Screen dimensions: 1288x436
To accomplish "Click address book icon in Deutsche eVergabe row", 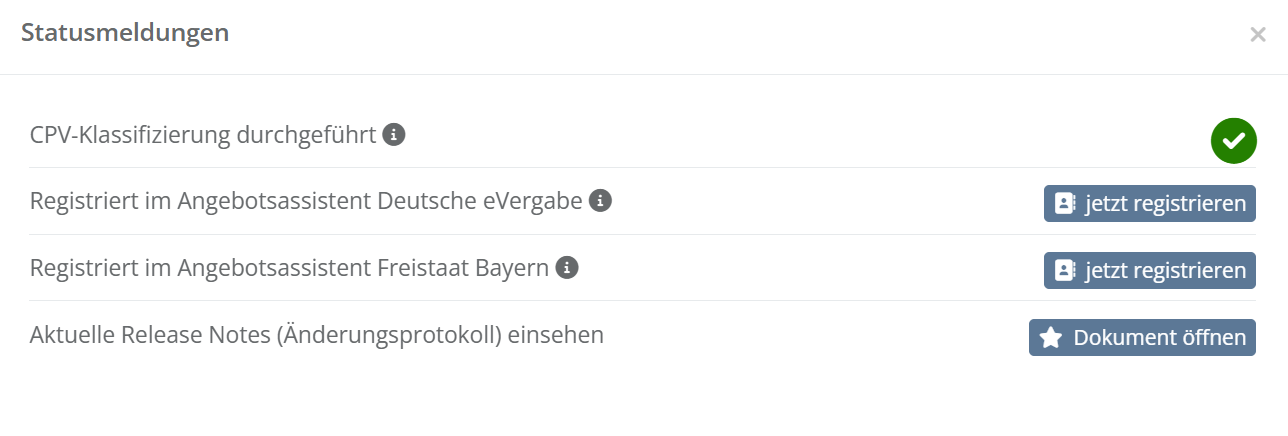I will pyautogui.click(x=1065, y=204).
